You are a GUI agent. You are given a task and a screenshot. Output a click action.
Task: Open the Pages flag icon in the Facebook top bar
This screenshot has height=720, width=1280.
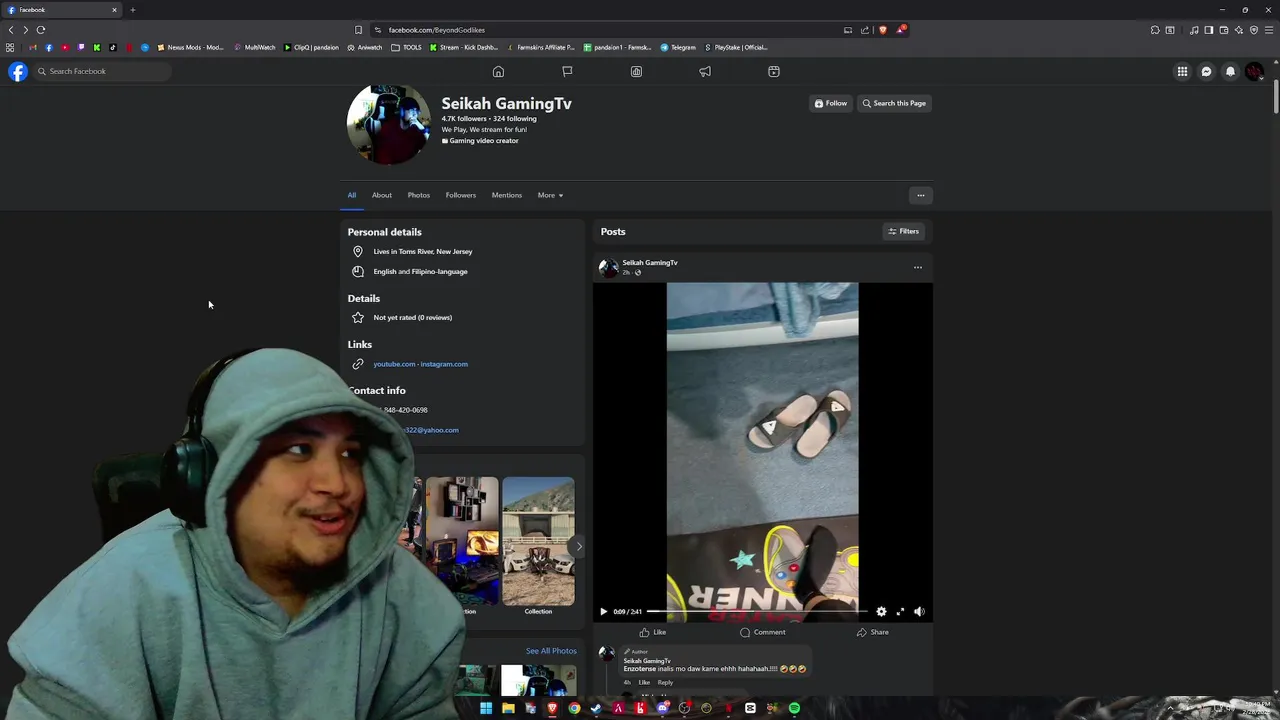click(x=567, y=71)
